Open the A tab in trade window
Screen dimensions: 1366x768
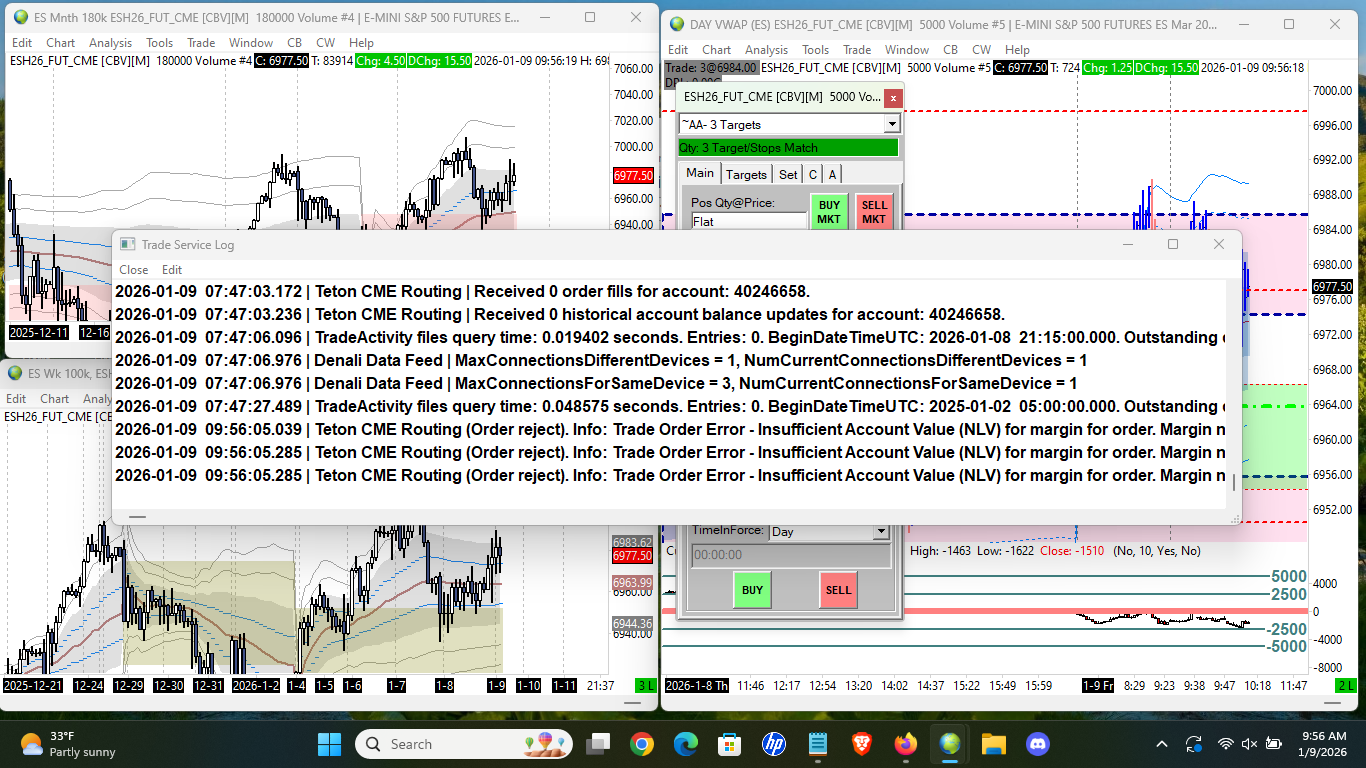pos(832,174)
